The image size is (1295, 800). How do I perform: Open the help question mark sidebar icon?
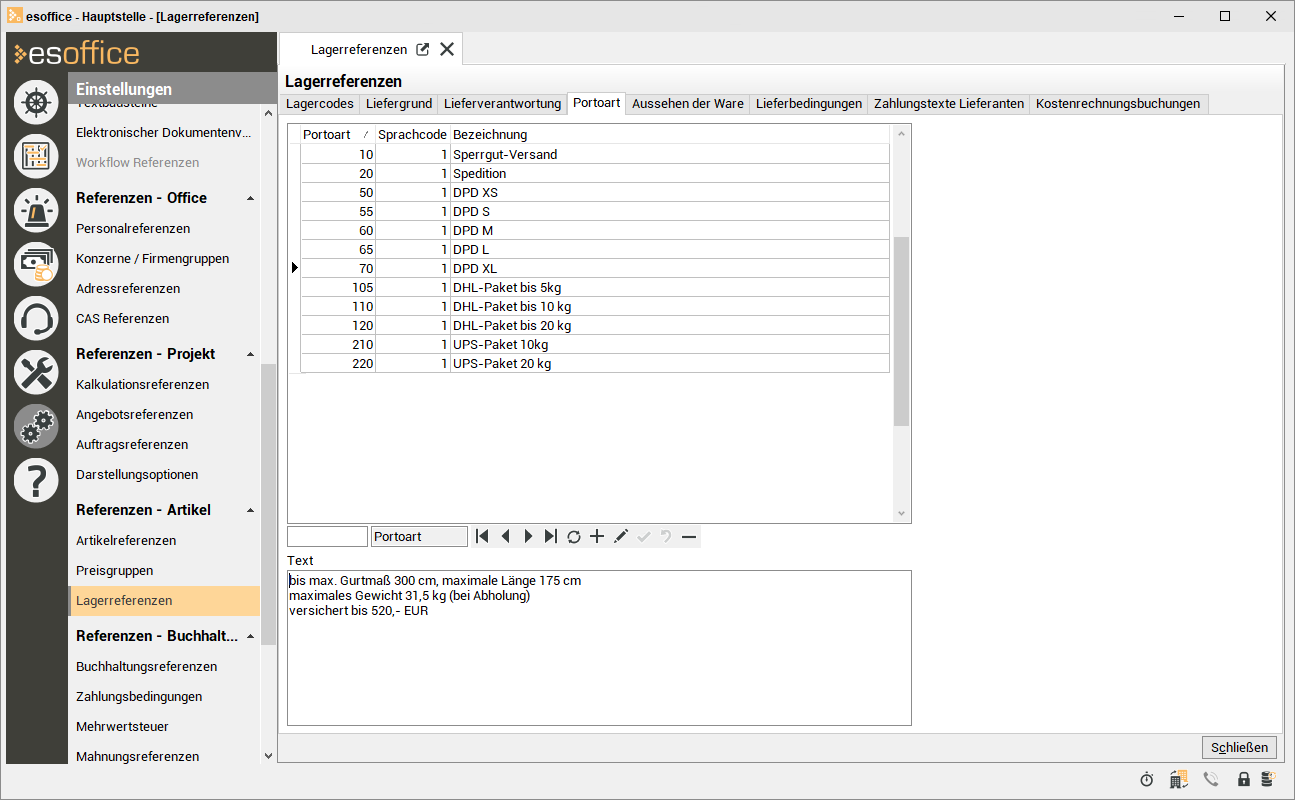pos(37,480)
